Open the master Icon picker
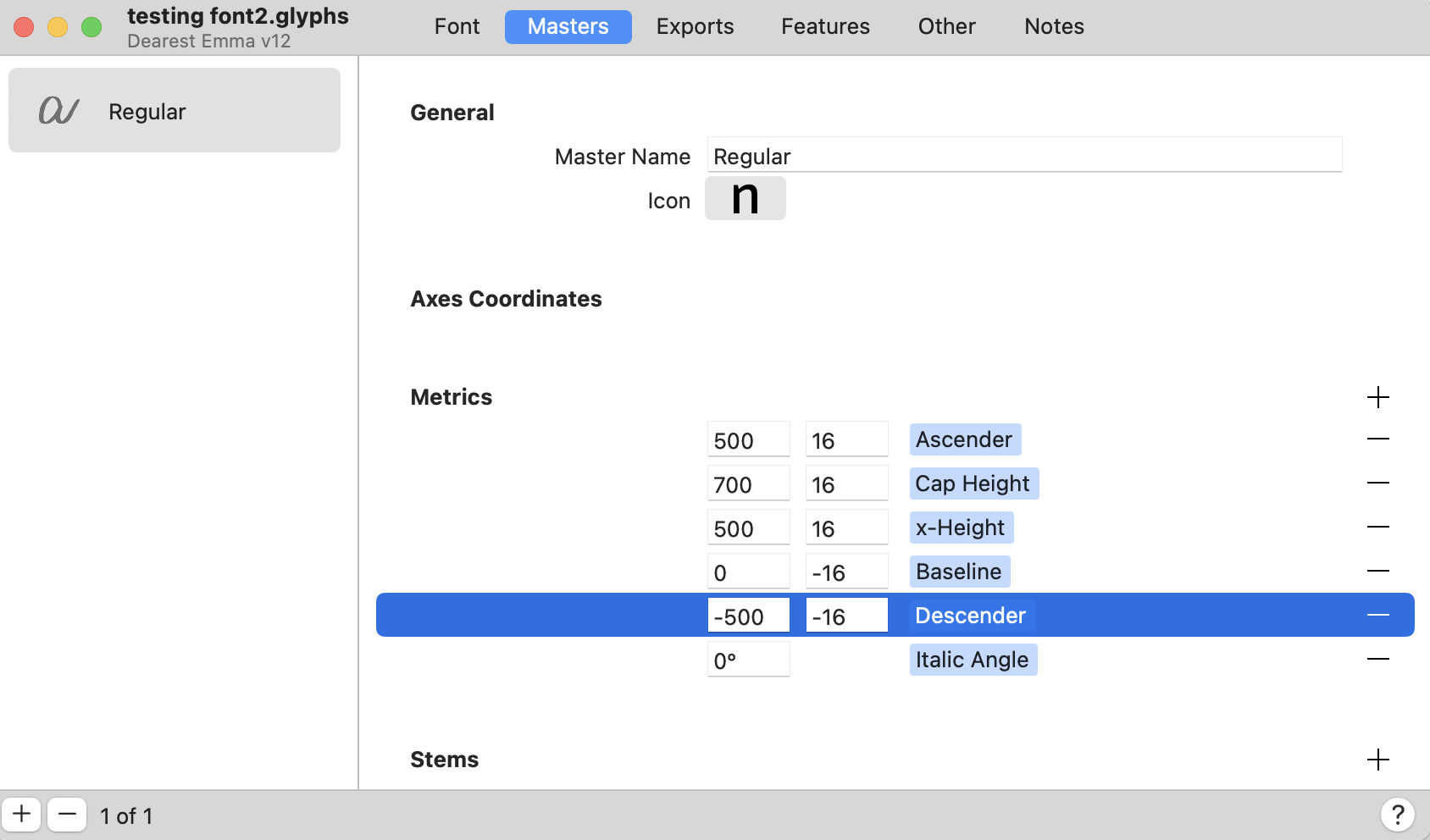1430x840 pixels. pyautogui.click(x=745, y=198)
